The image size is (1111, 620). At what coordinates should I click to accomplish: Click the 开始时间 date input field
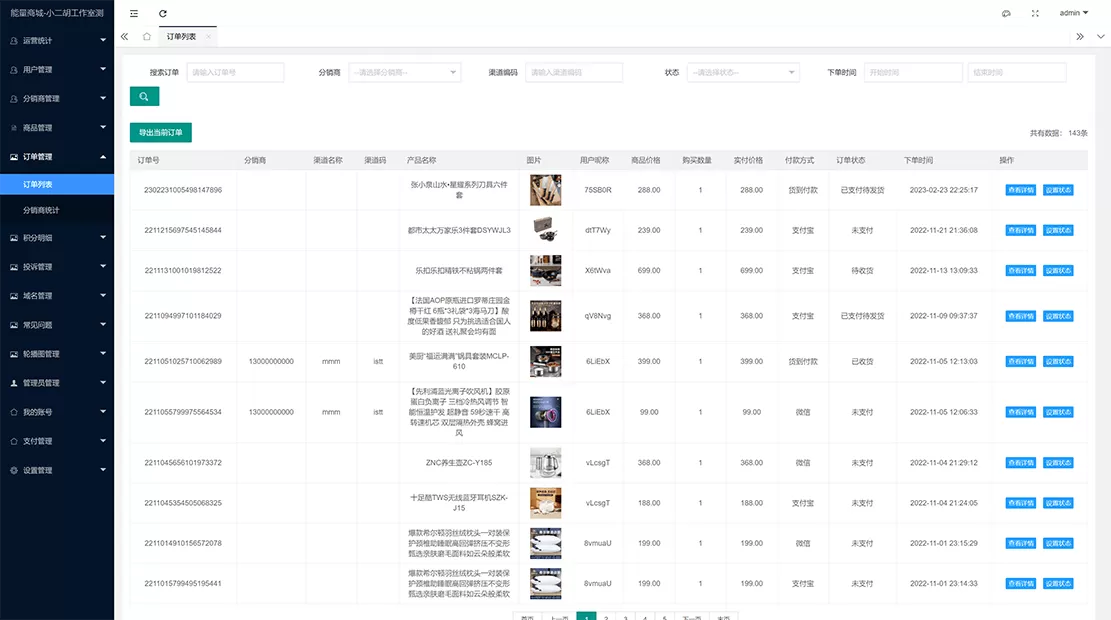911,71
